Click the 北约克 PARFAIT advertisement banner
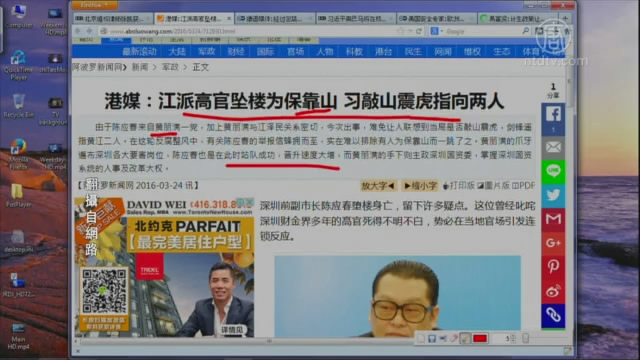Screen dimensions: 640x360 164,267
